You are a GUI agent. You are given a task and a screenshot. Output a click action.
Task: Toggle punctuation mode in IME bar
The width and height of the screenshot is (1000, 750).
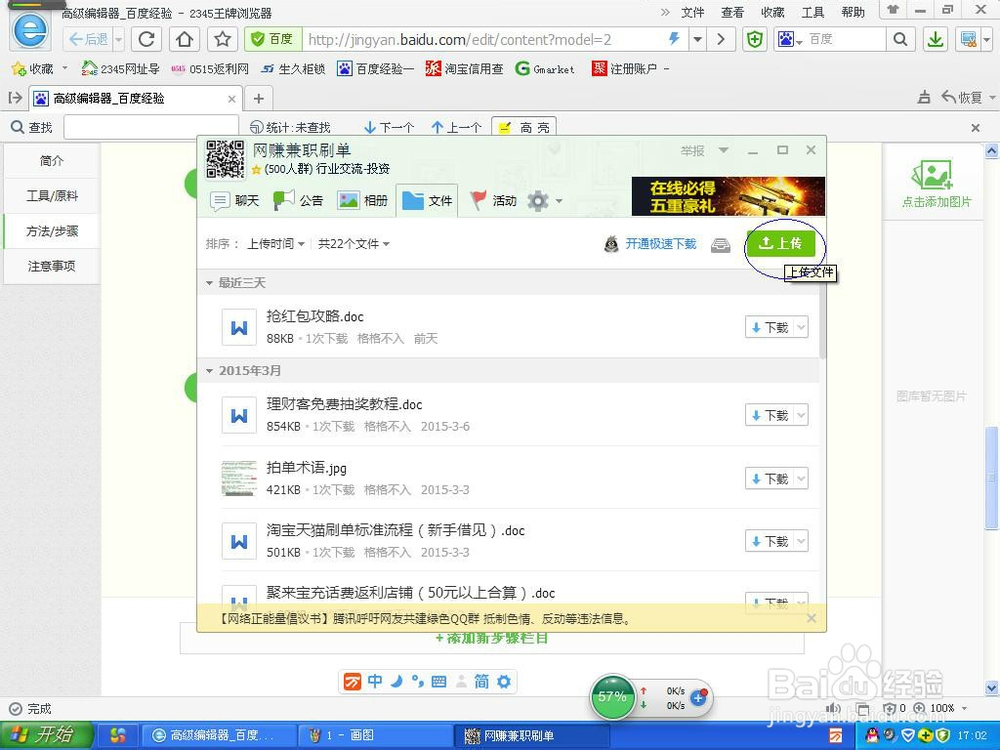click(x=418, y=682)
